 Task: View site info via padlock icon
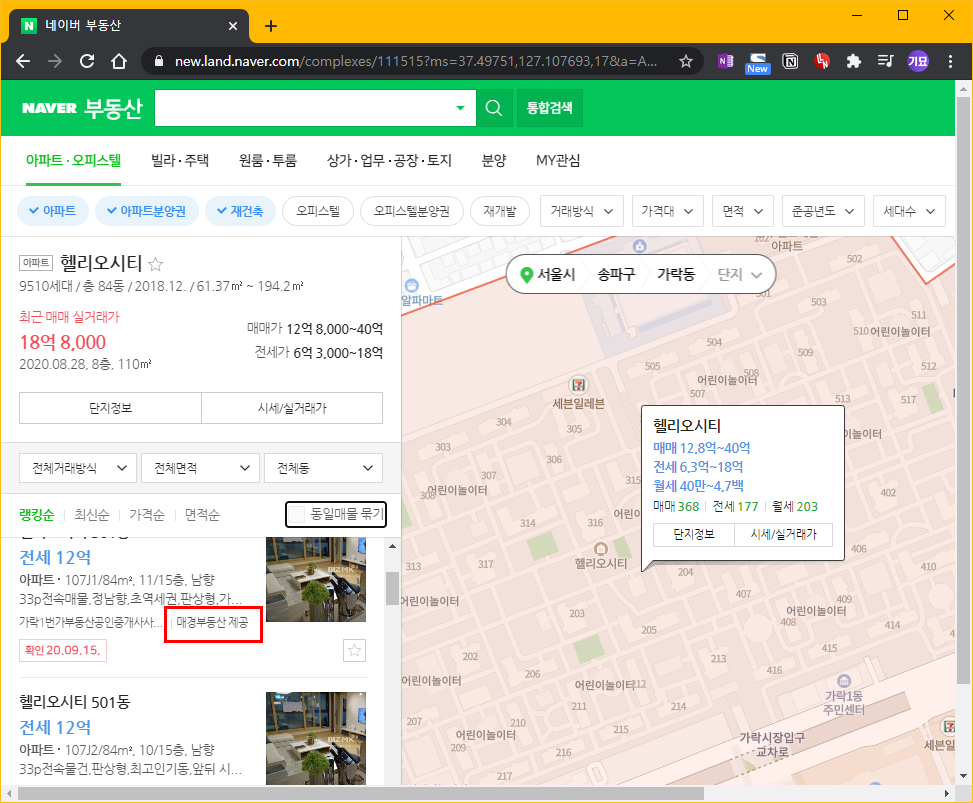point(159,61)
